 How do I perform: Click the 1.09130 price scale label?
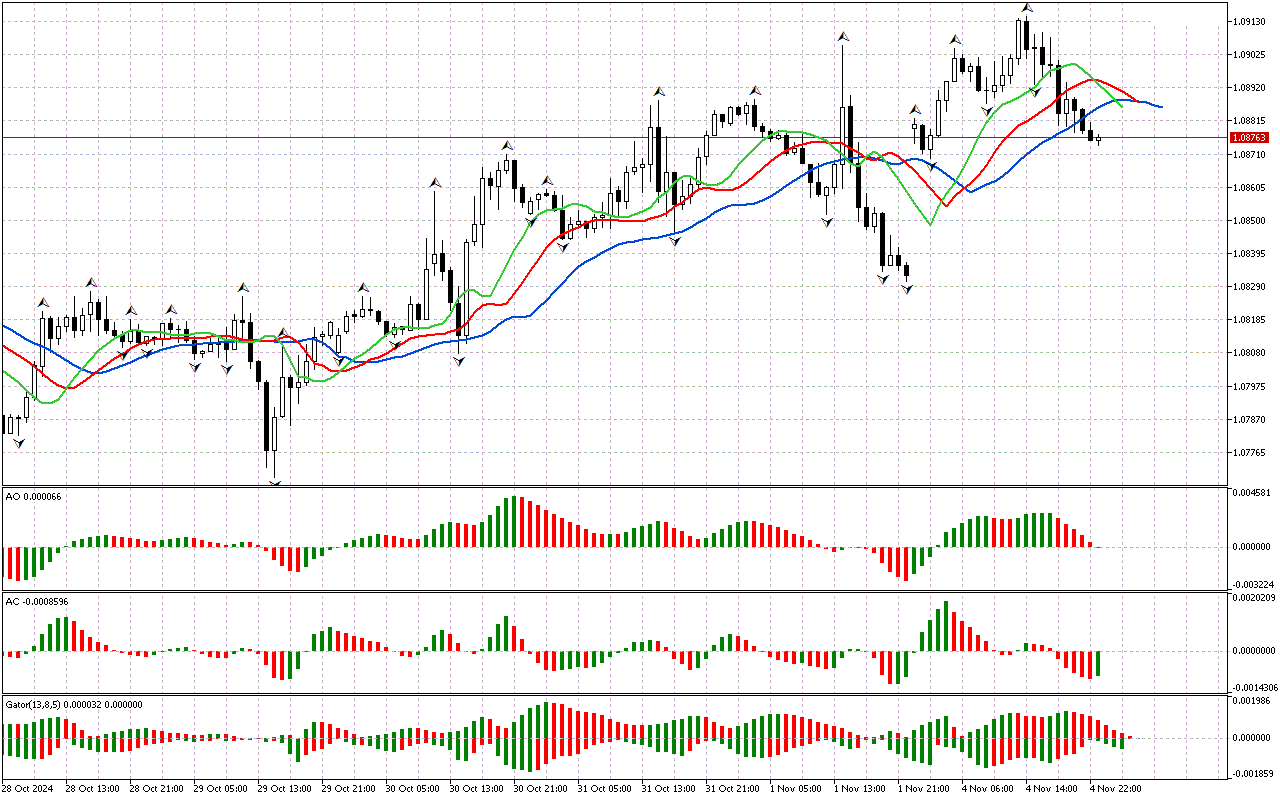[1249, 21]
